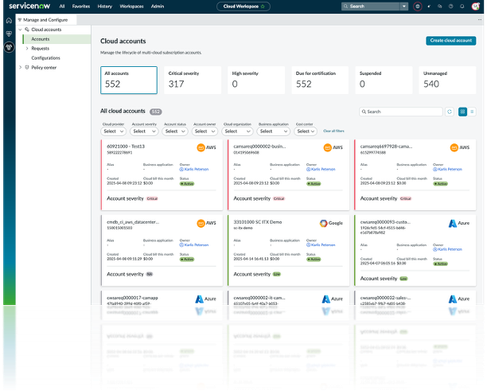The width and height of the screenshot is (487, 391).
Task: Select the Critical severity 317 tile
Action: pos(192,80)
